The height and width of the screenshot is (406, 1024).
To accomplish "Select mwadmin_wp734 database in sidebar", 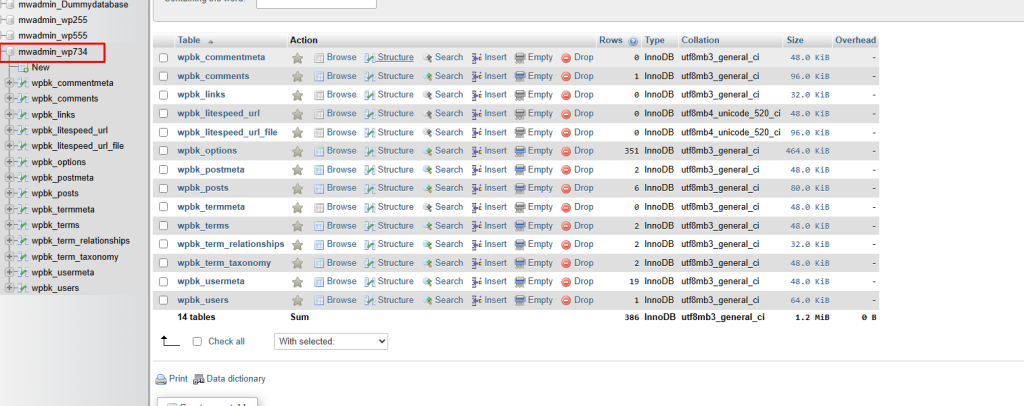I will click(52, 51).
